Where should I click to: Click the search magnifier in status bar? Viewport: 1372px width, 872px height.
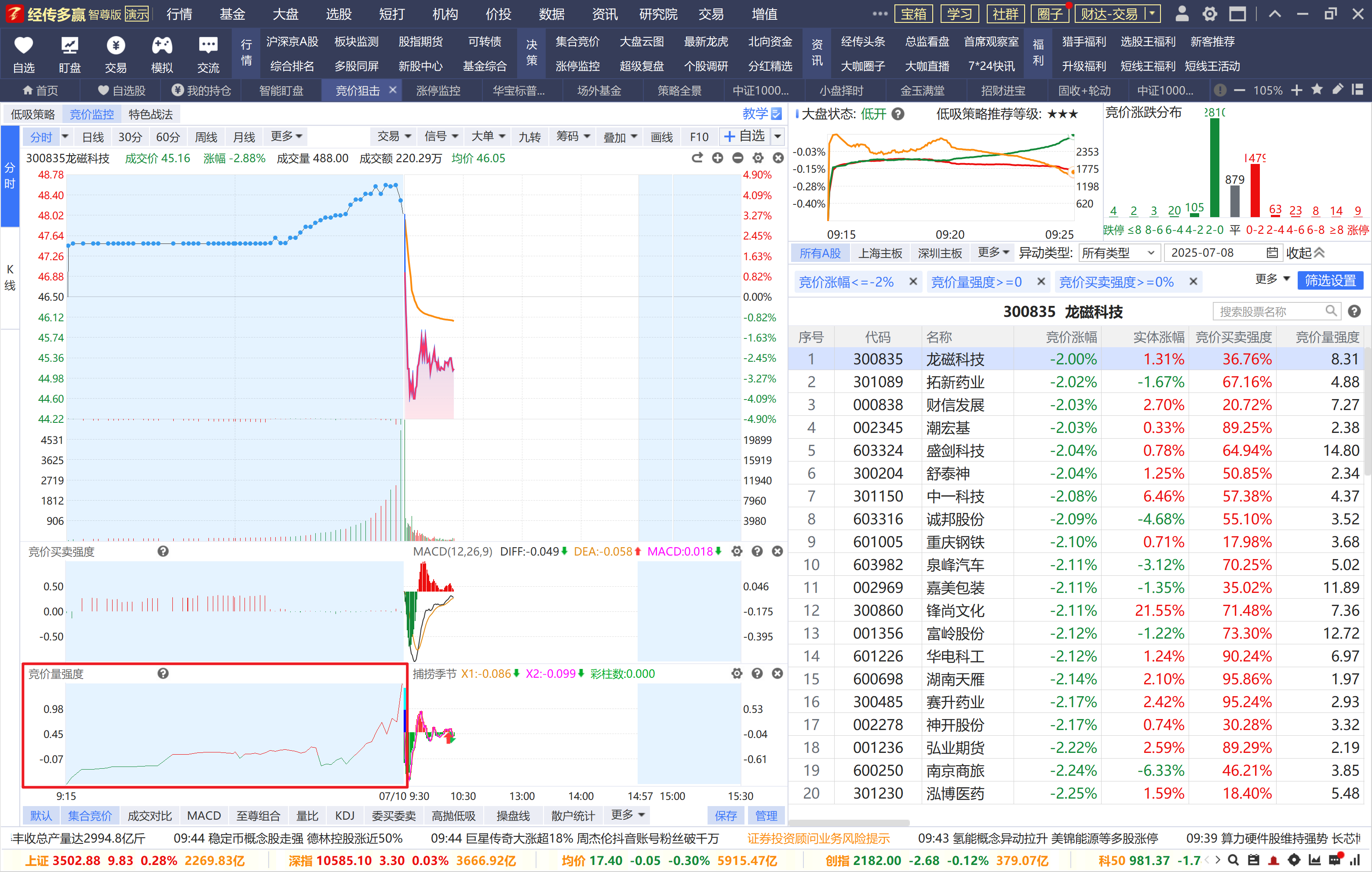point(1233,860)
